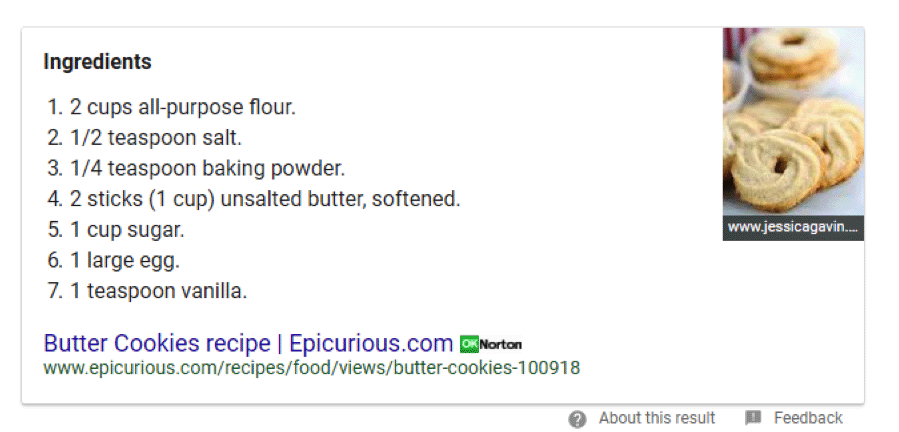This screenshot has width=899, height=432.
Task: Open the butter cookies thumbnail image
Action: coord(793,122)
